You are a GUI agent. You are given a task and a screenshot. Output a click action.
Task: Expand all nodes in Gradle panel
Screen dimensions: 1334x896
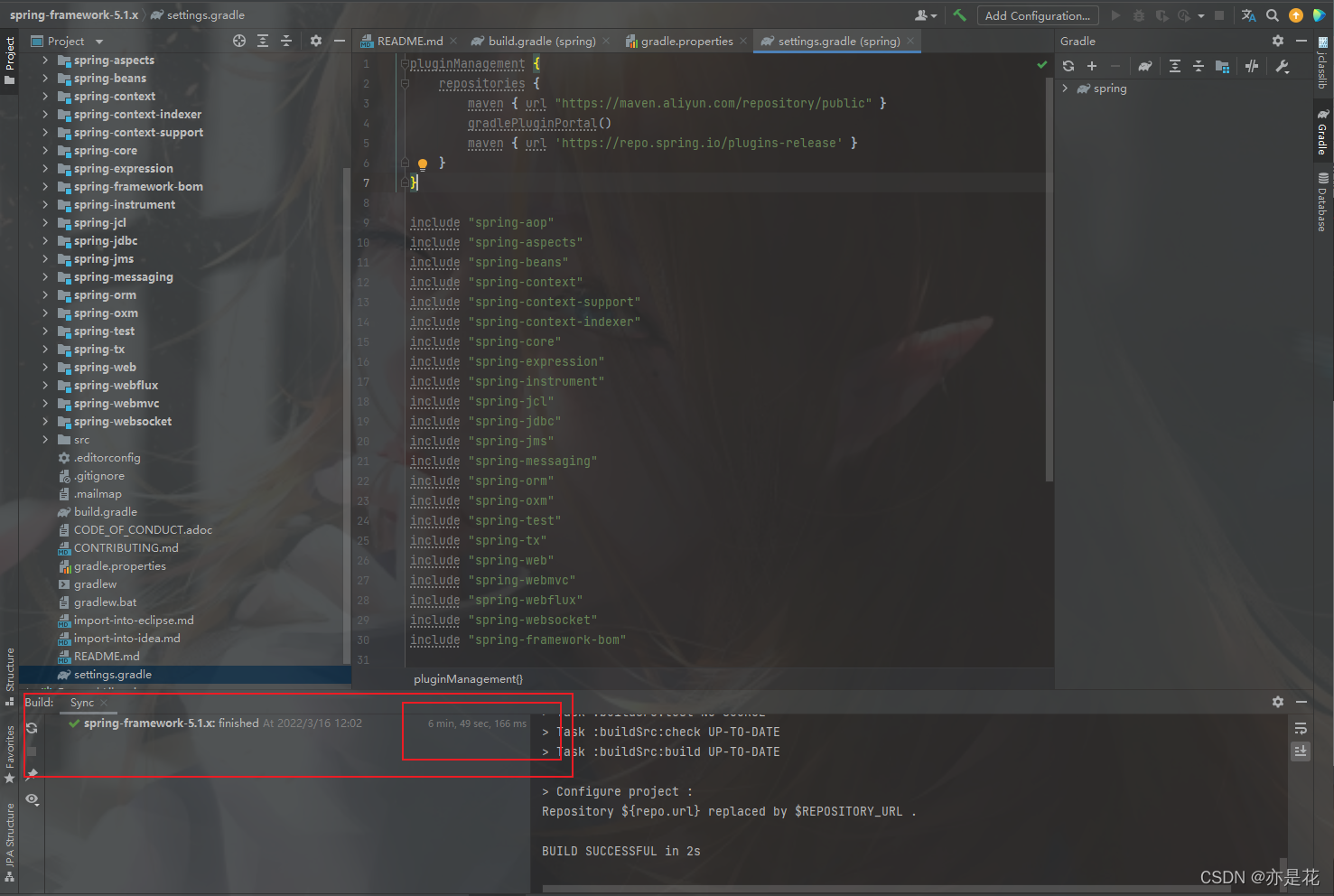coord(1175,66)
